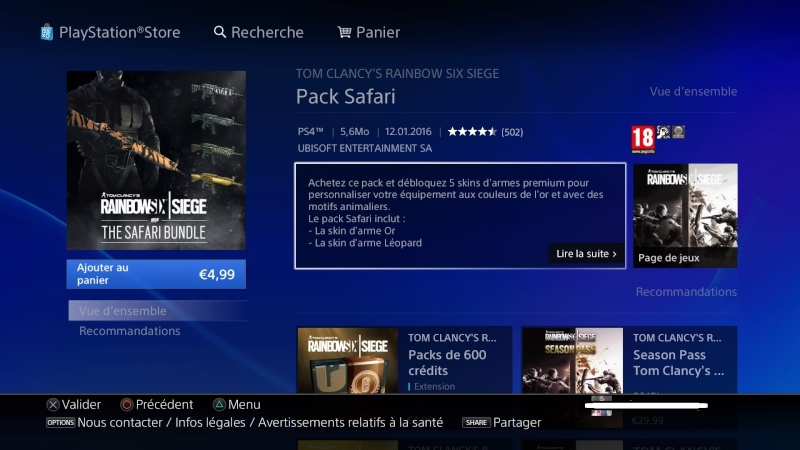Jump to Vue d'ensemble section link at right
The height and width of the screenshot is (450, 800).
tap(693, 92)
